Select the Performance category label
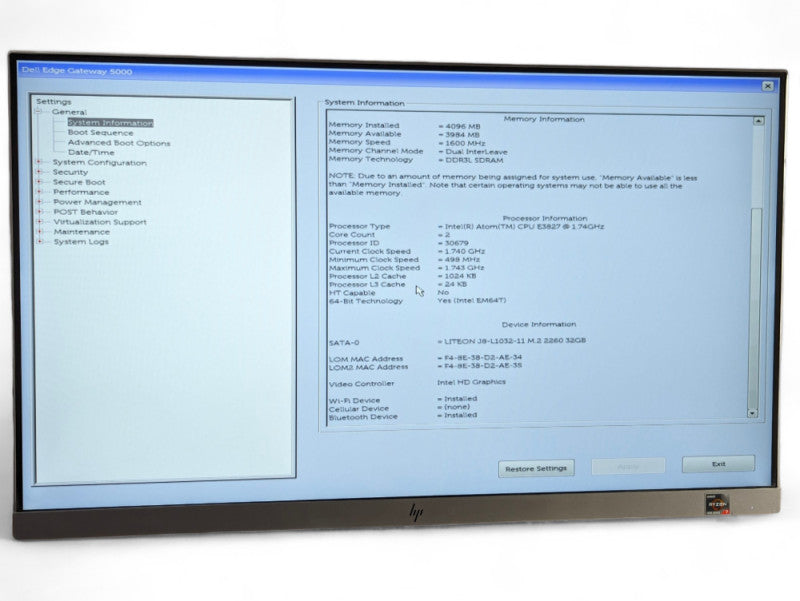Viewport: 800px width, 601px height. (81, 192)
